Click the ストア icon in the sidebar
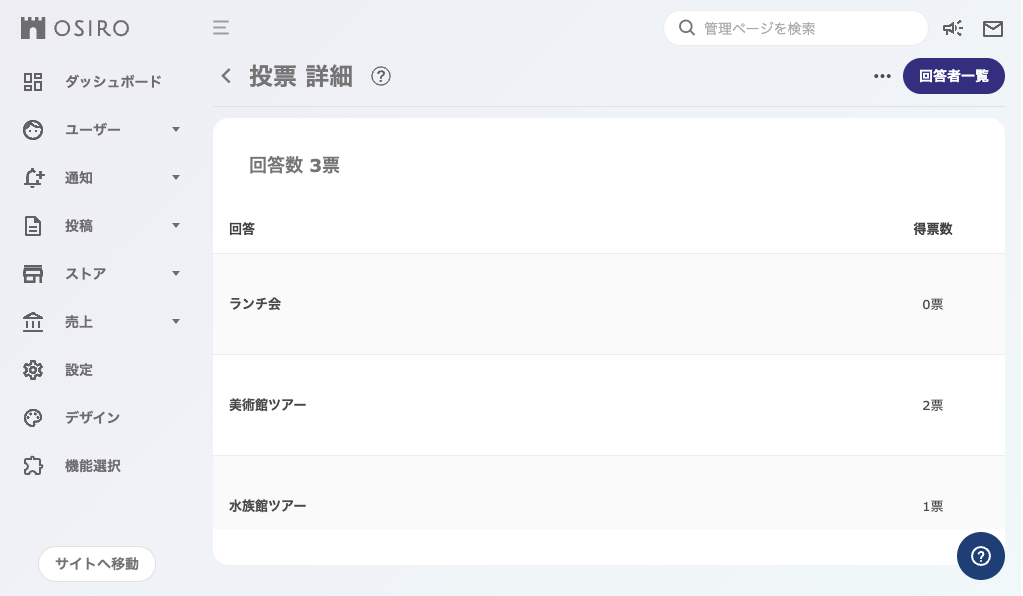Screen dimensions: 1023x596 [33, 273]
